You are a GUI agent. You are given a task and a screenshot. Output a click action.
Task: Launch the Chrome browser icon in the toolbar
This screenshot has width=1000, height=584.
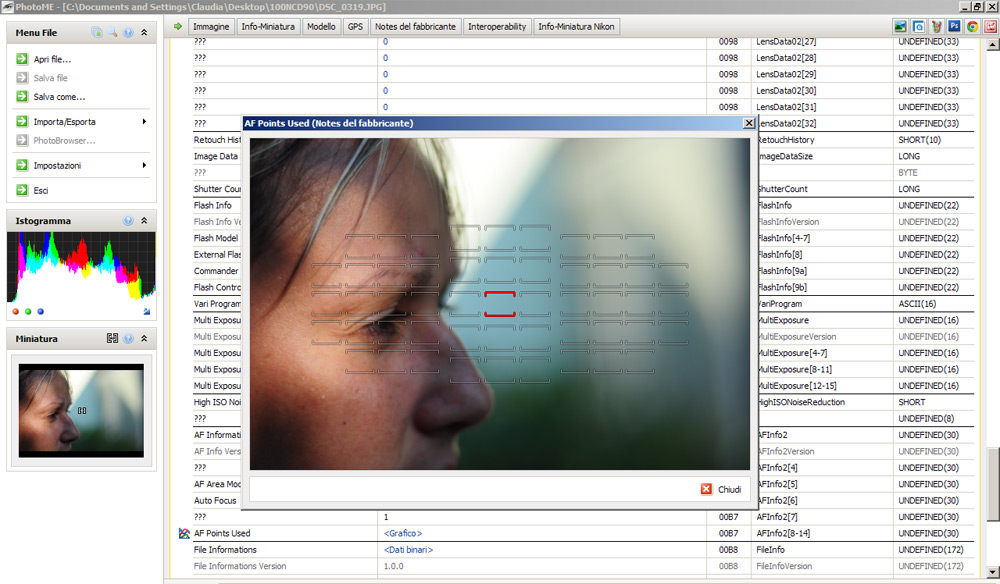tap(972, 27)
